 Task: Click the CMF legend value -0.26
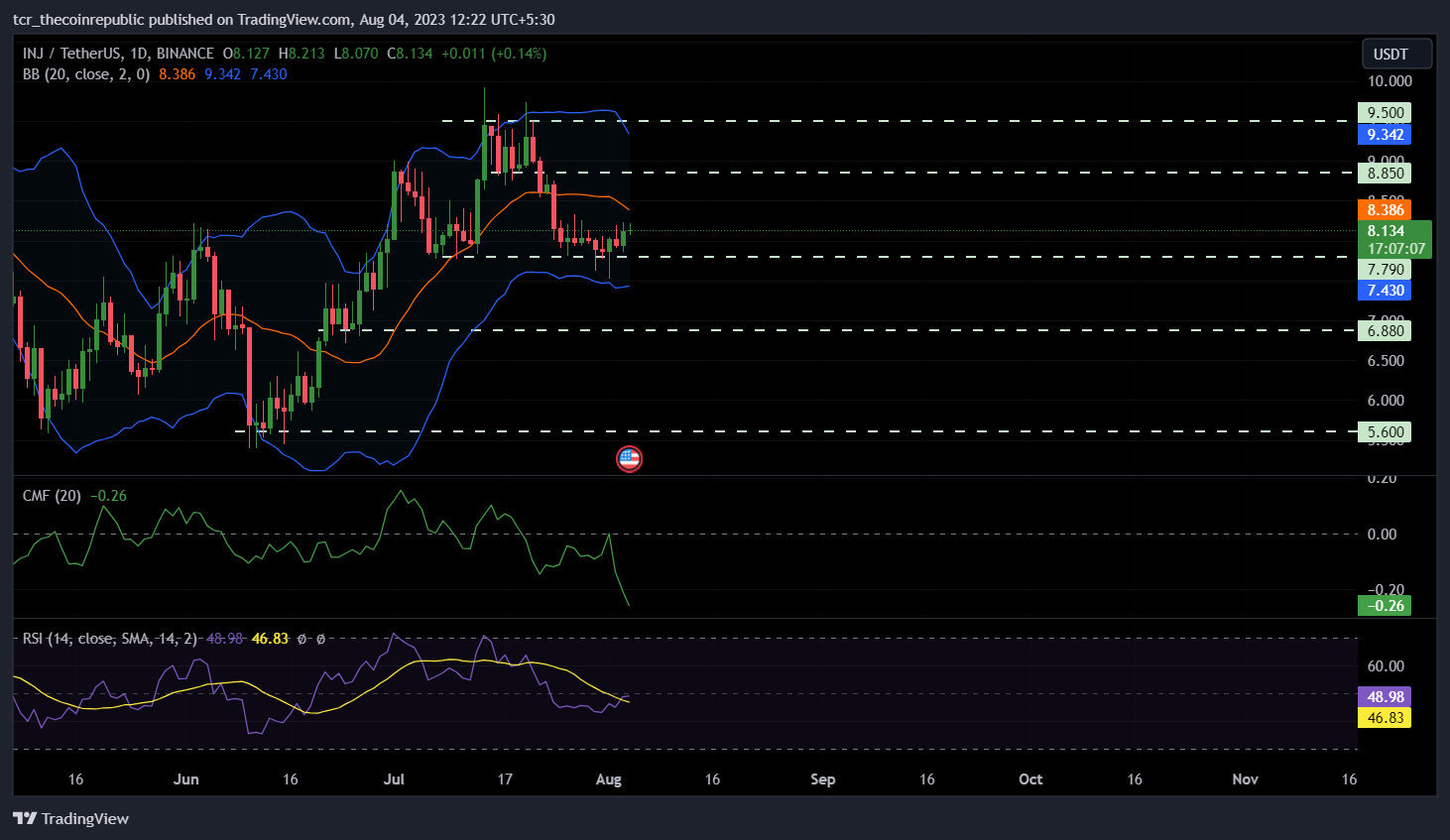coord(108,496)
